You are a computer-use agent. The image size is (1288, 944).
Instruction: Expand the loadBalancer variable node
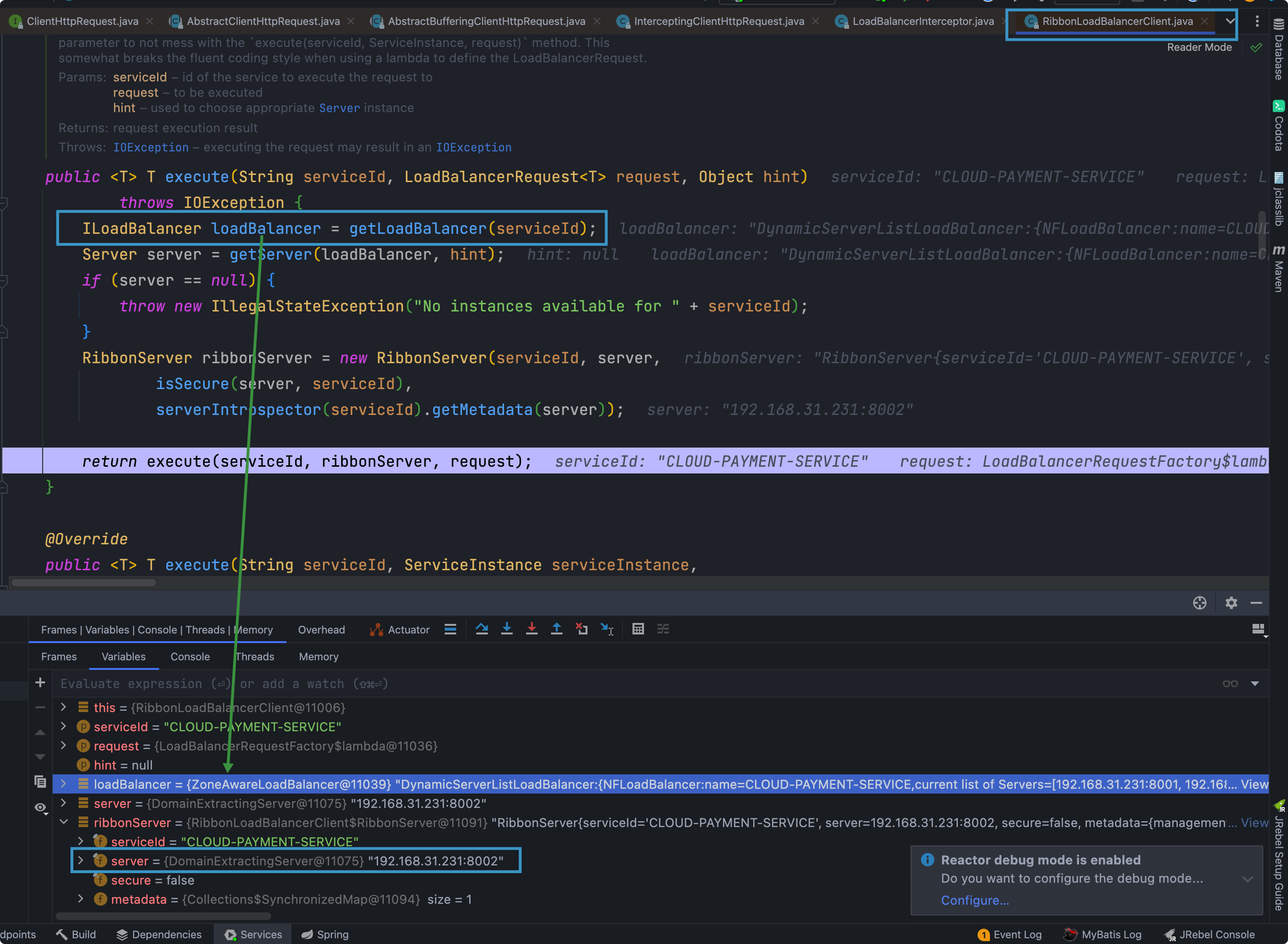pyautogui.click(x=63, y=784)
